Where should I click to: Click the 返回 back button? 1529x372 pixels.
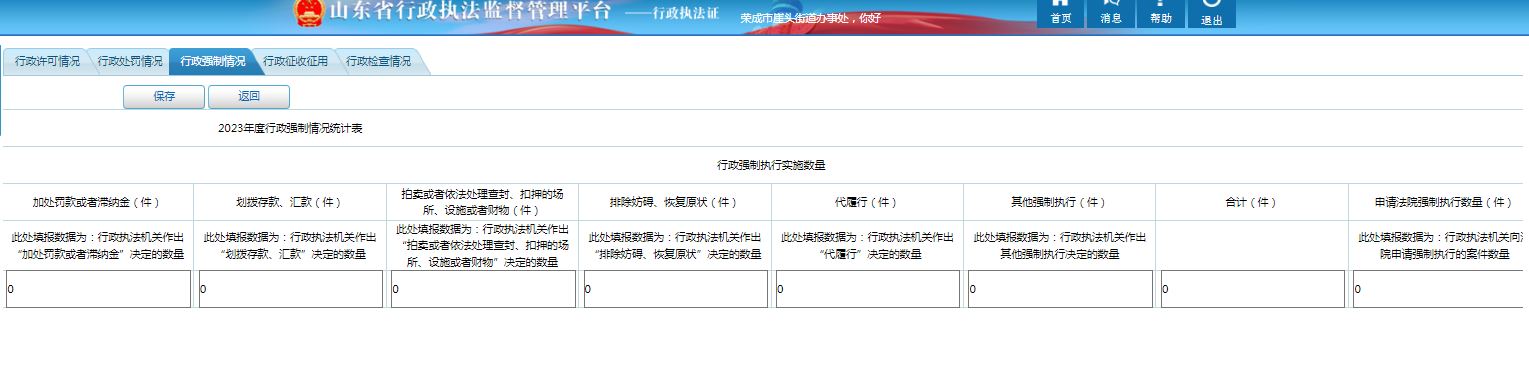tap(249, 97)
